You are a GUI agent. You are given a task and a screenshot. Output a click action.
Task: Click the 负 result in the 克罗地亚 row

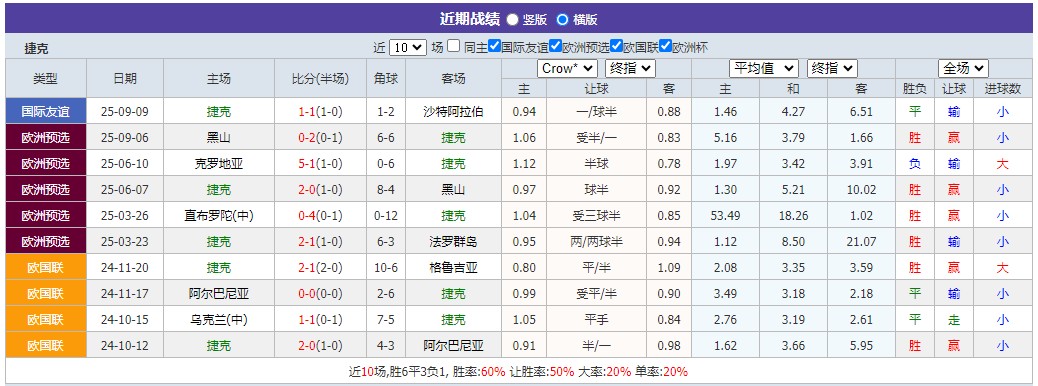click(x=915, y=164)
